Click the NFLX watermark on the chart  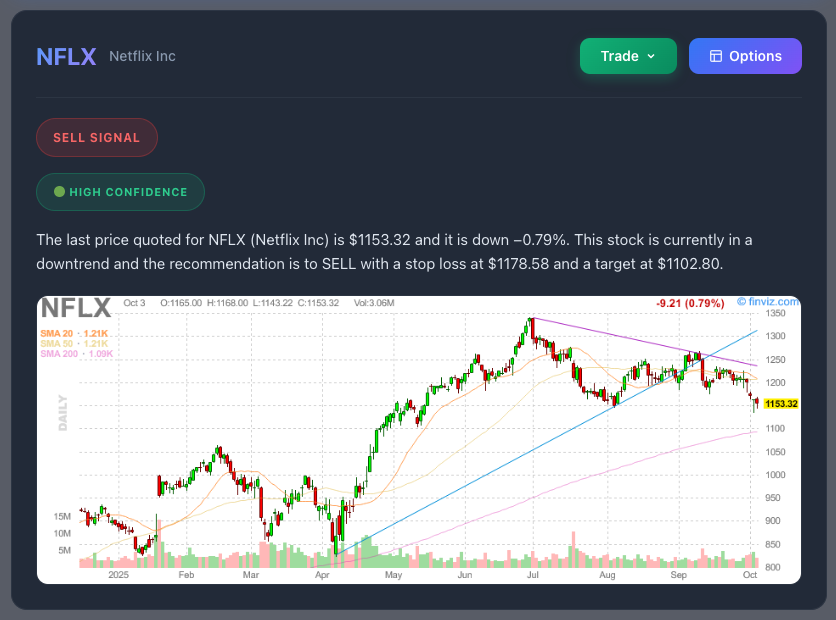pyautogui.click(x=76, y=309)
